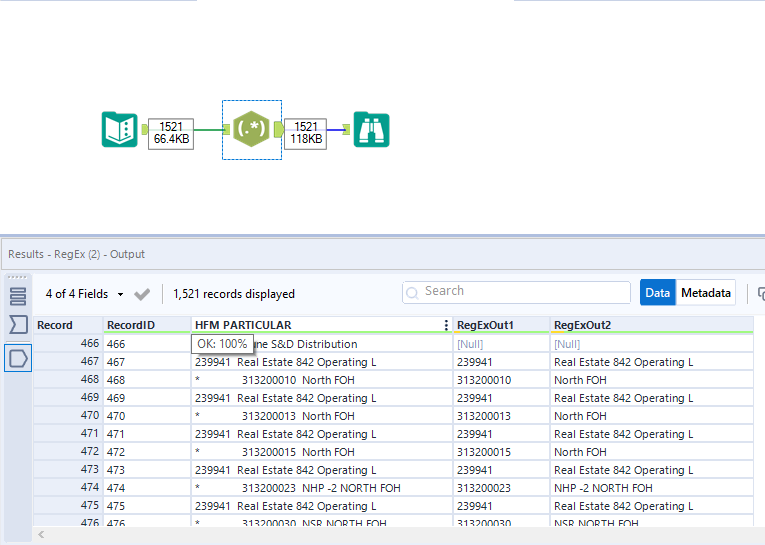Click the RegEx tool output anchor
This screenshot has width=765, height=545.
279,129
